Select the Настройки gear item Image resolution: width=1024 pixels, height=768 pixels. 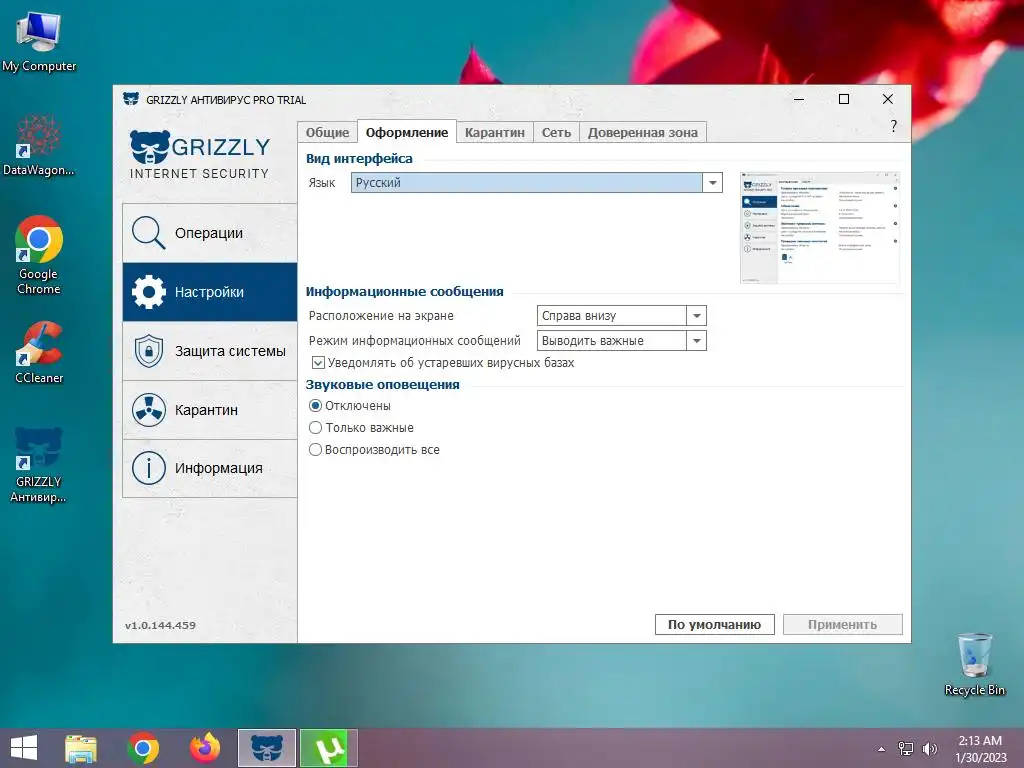(210, 292)
